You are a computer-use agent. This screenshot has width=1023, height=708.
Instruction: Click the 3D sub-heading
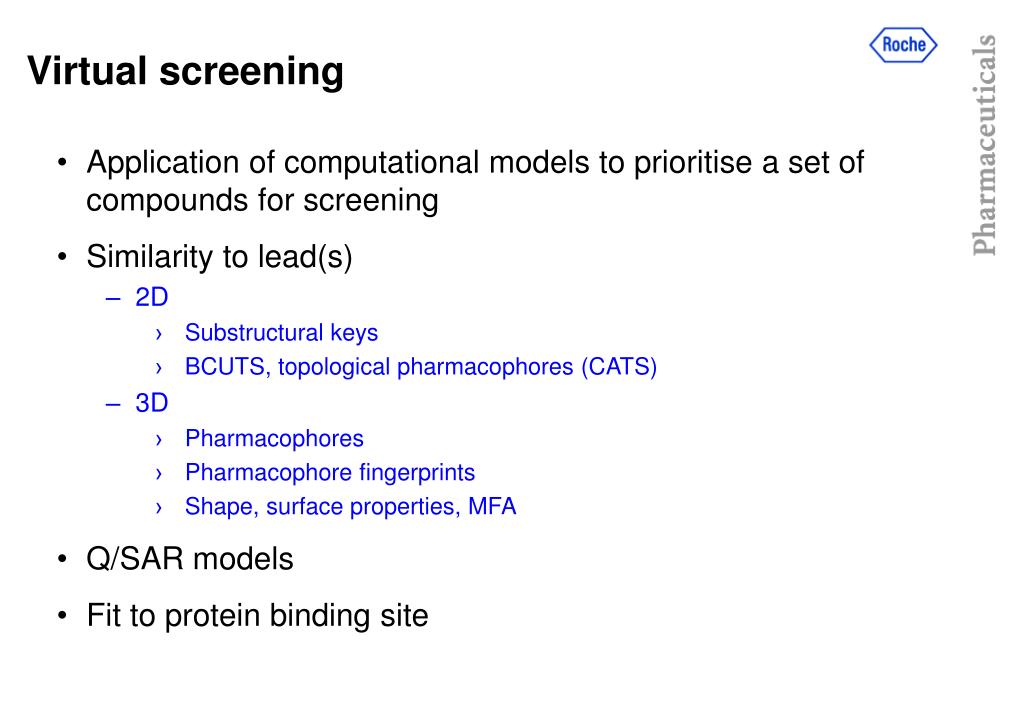(151, 403)
